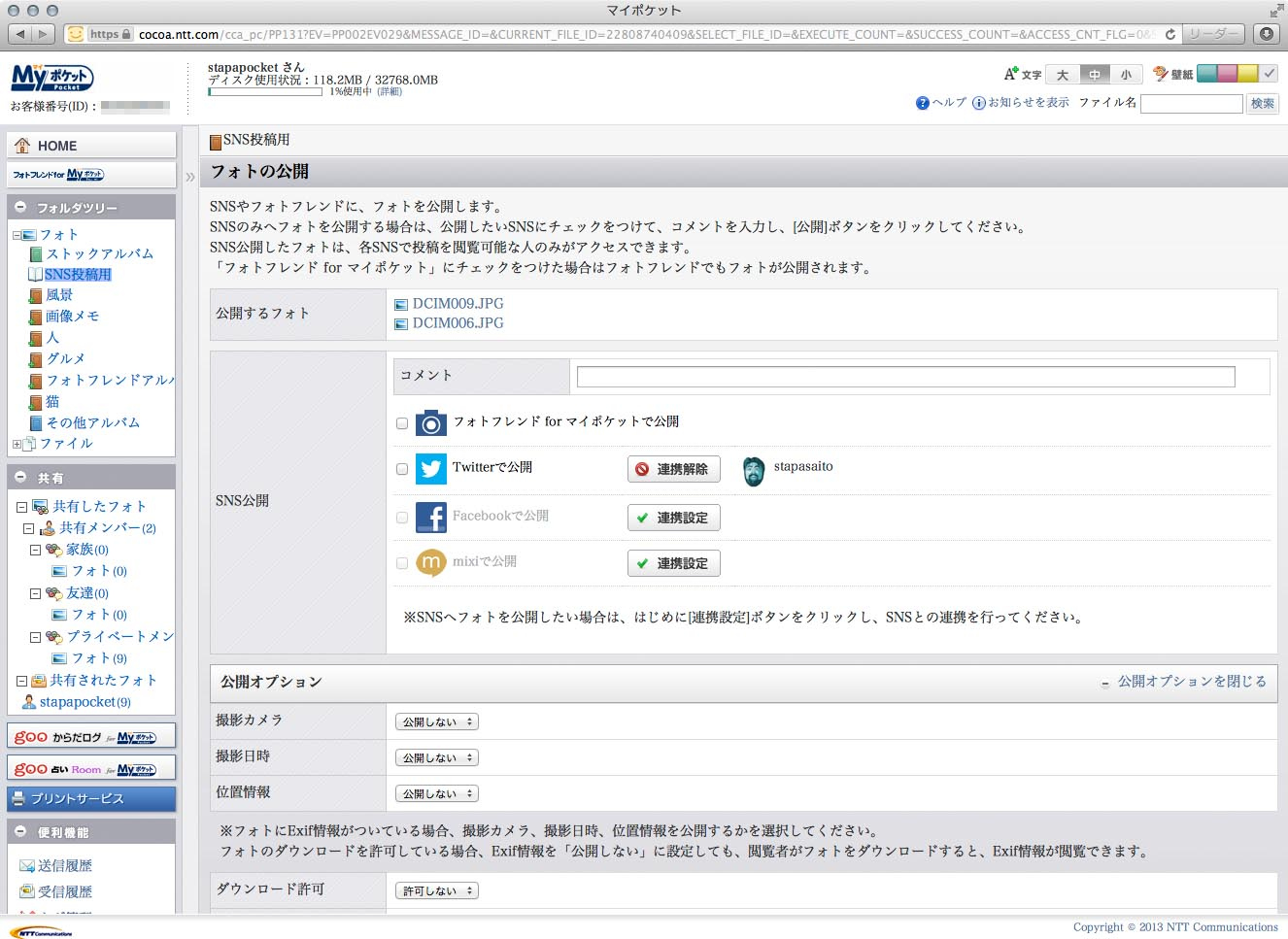Select 大 font size option

point(1065,74)
